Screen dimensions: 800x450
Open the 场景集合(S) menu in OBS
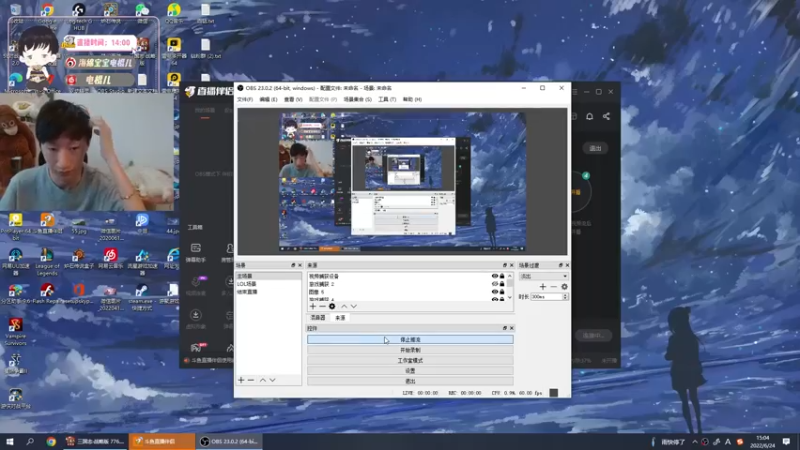pos(358,99)
